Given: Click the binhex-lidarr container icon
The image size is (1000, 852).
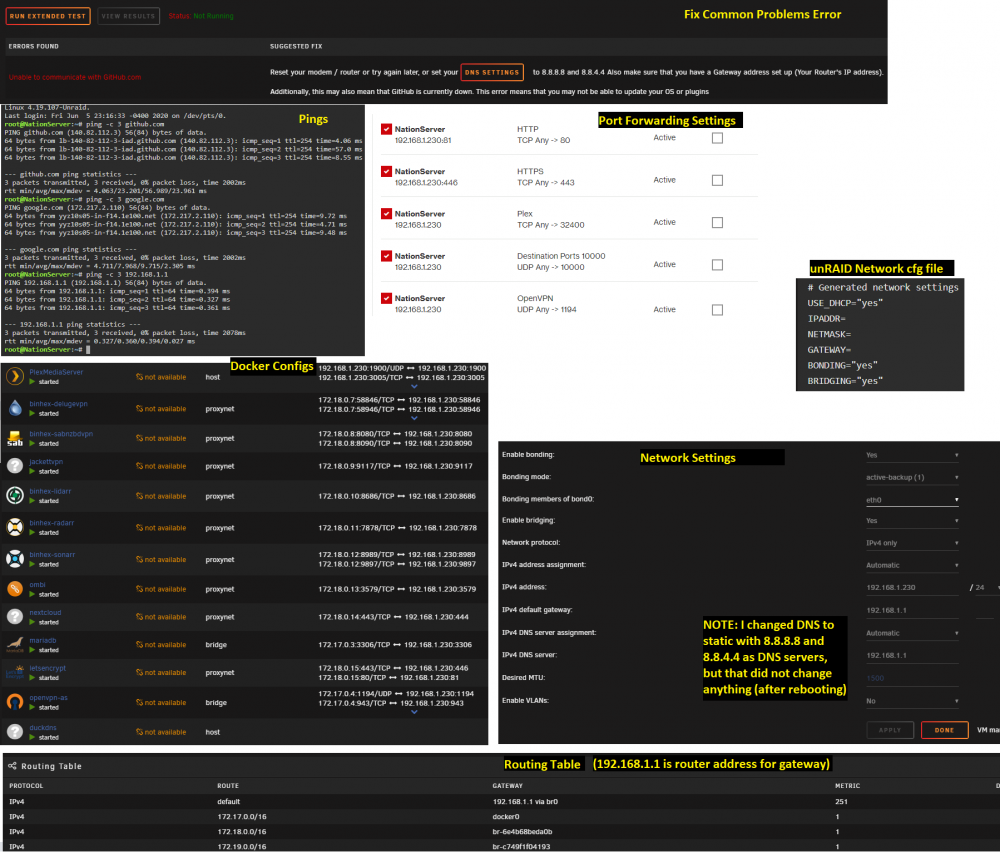Looking at the screenshot, I should click(15, 496).
